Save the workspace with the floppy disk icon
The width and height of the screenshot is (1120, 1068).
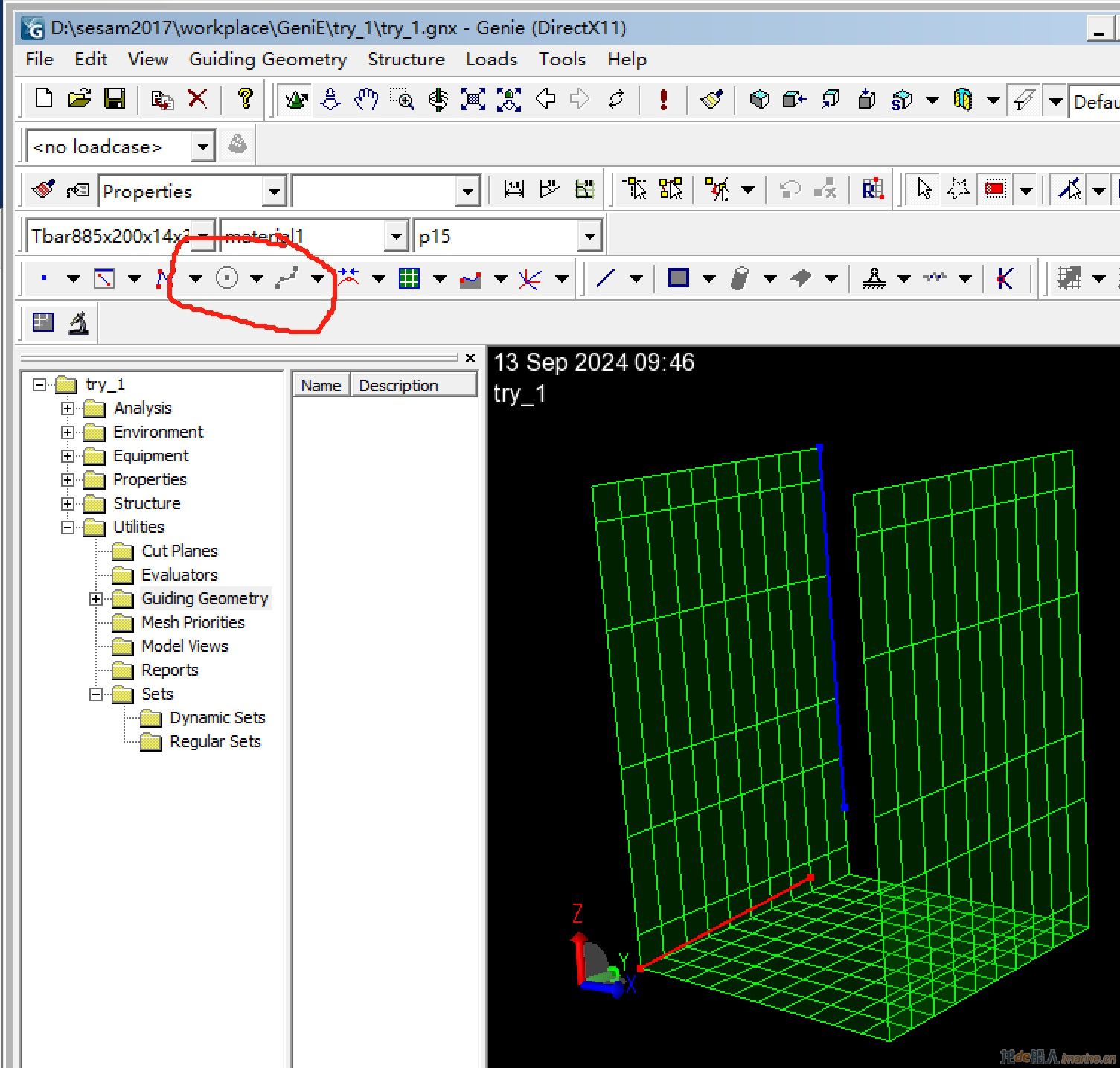pos(115,98)
